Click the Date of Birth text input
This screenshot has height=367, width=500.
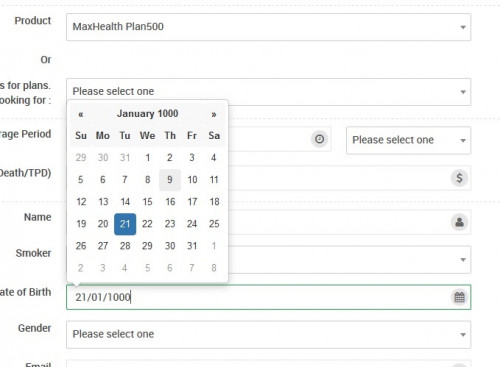[258, 297]
